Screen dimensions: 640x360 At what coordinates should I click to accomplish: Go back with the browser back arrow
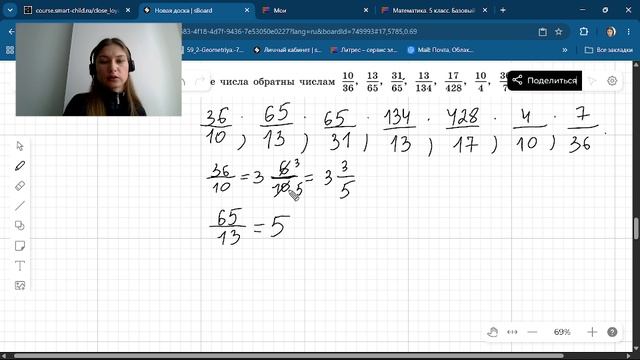pyautogui.click(x=11, y=31)
